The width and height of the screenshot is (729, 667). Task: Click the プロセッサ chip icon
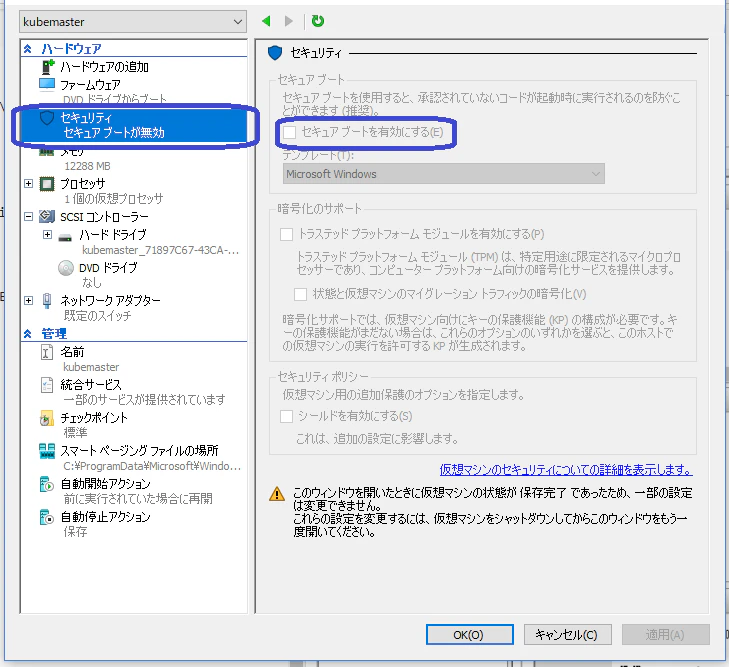click(47, 184)
